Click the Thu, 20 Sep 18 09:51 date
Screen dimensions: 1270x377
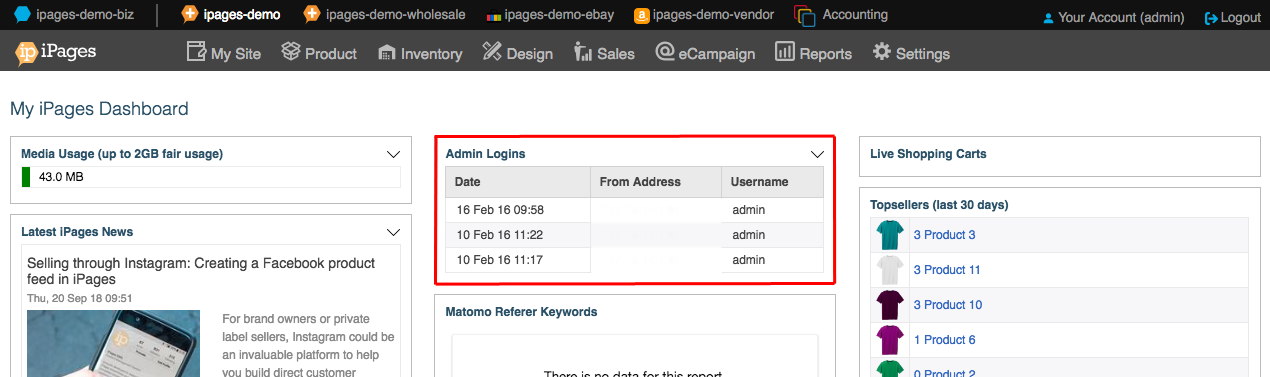tap(80, 298)
